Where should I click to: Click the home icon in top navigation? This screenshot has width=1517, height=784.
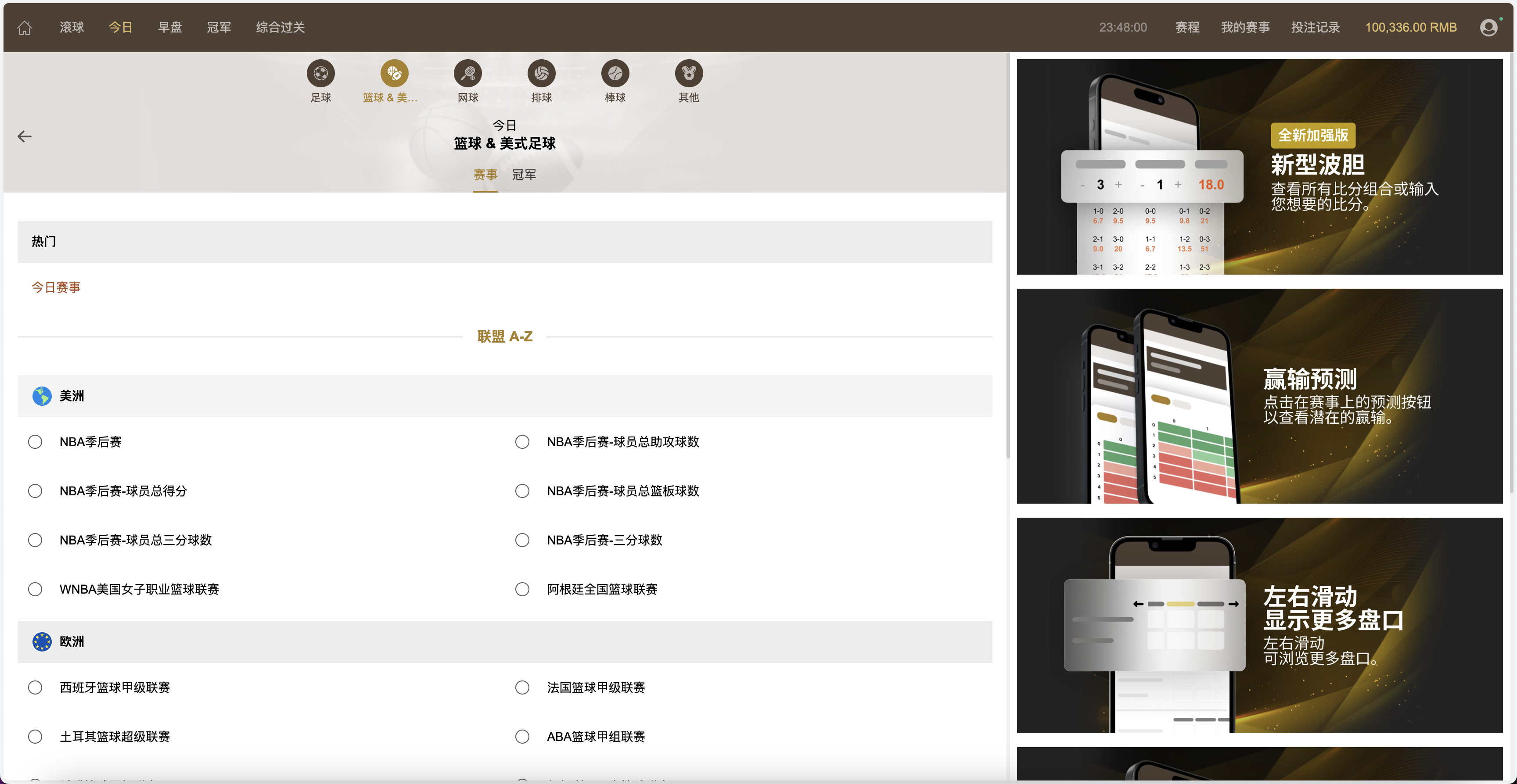pyautogui.click(x=25, y=27)
